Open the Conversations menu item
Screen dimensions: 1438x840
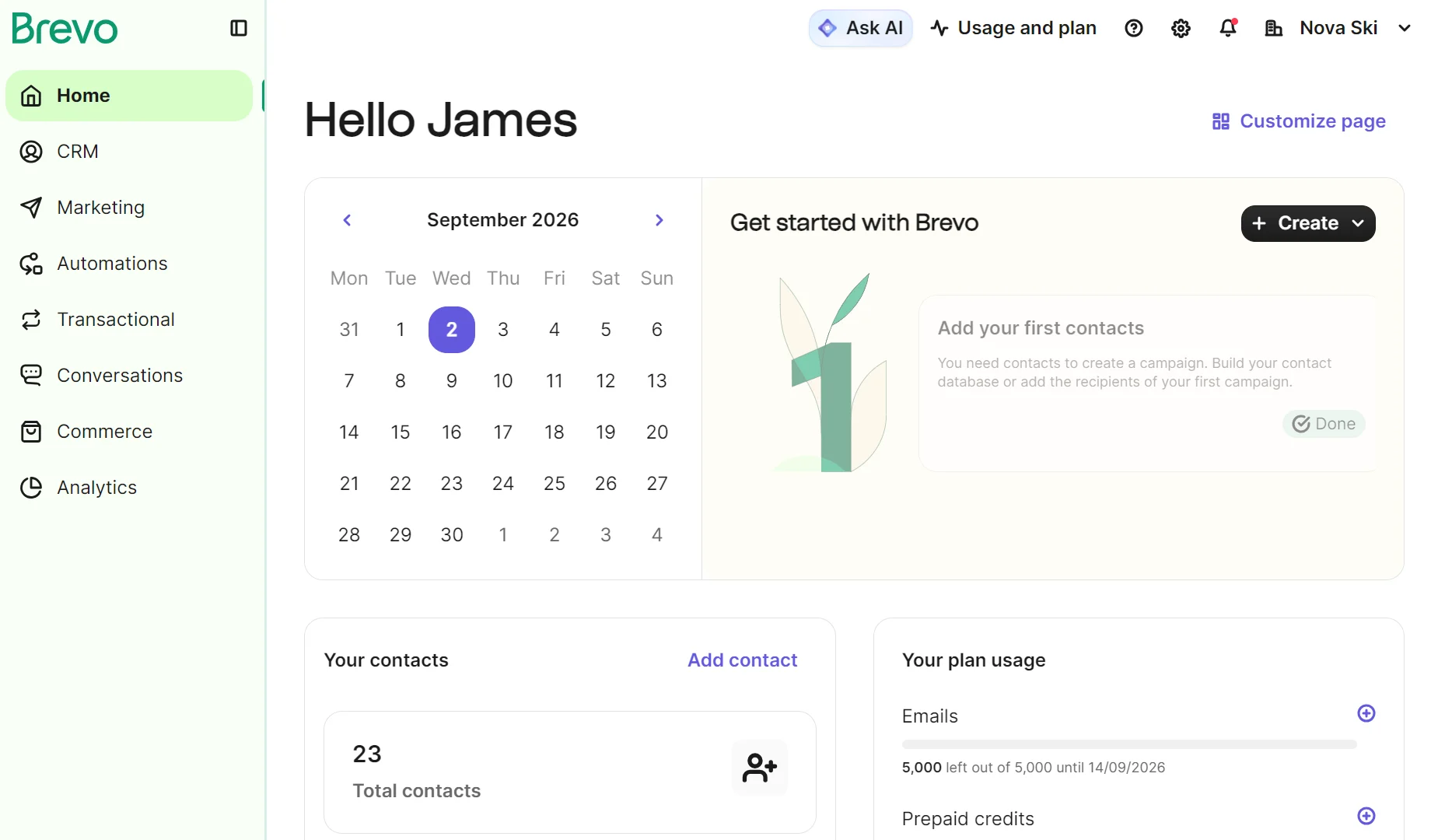(129, 376)
